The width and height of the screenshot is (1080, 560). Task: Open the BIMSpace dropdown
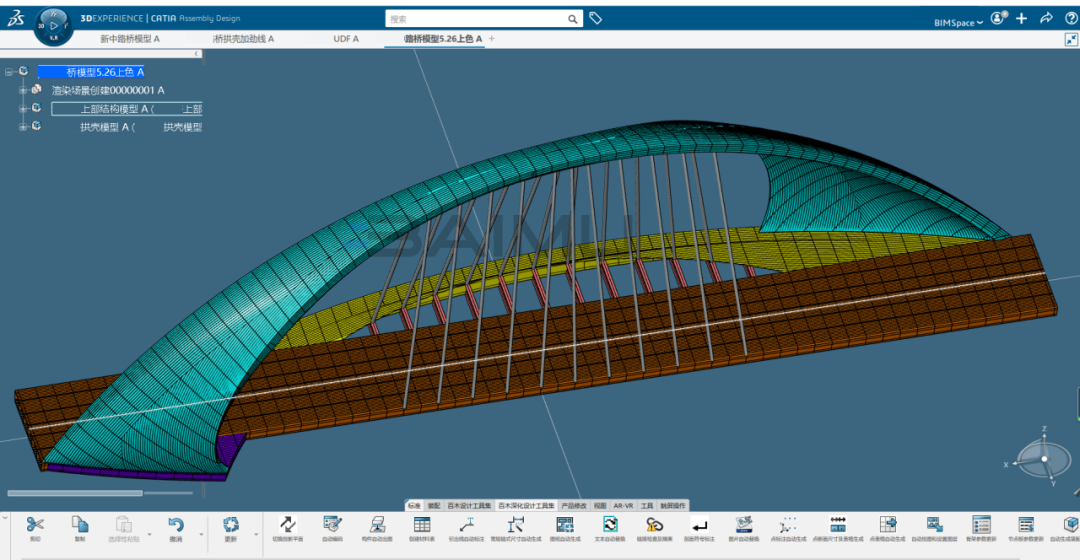pos(958,22)
